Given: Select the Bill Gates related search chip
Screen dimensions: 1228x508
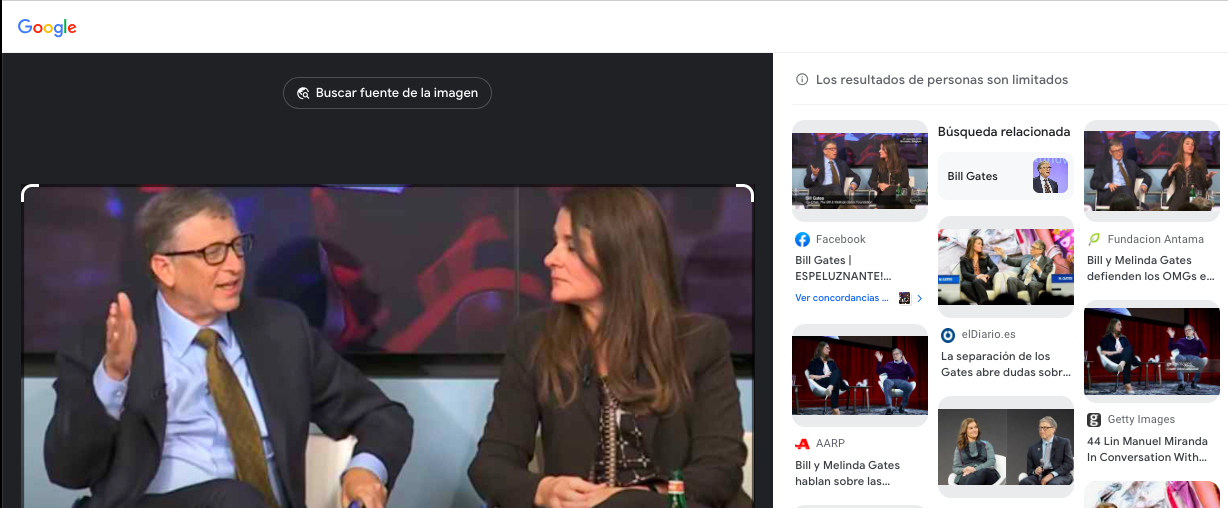Looking at the screenshot, I should click(1005, 176).
